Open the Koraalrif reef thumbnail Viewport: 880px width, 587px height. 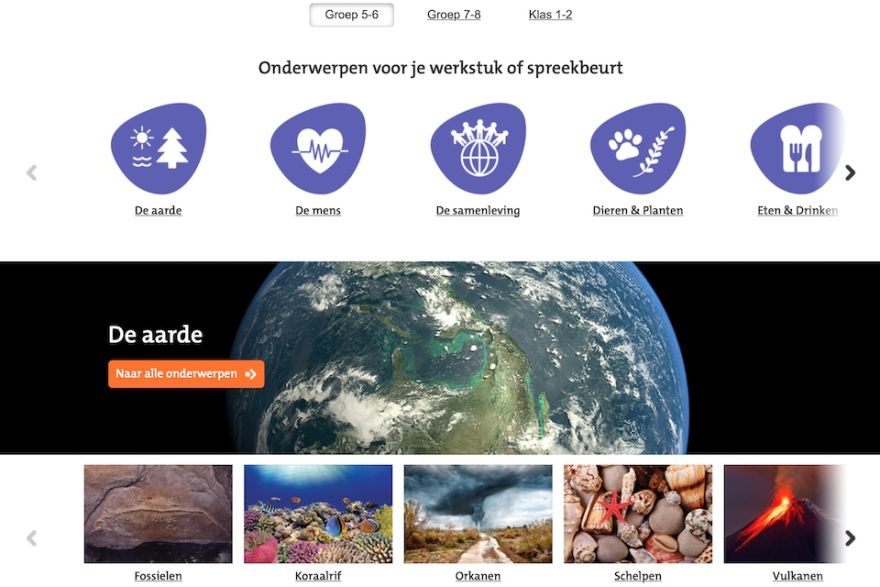318,513
